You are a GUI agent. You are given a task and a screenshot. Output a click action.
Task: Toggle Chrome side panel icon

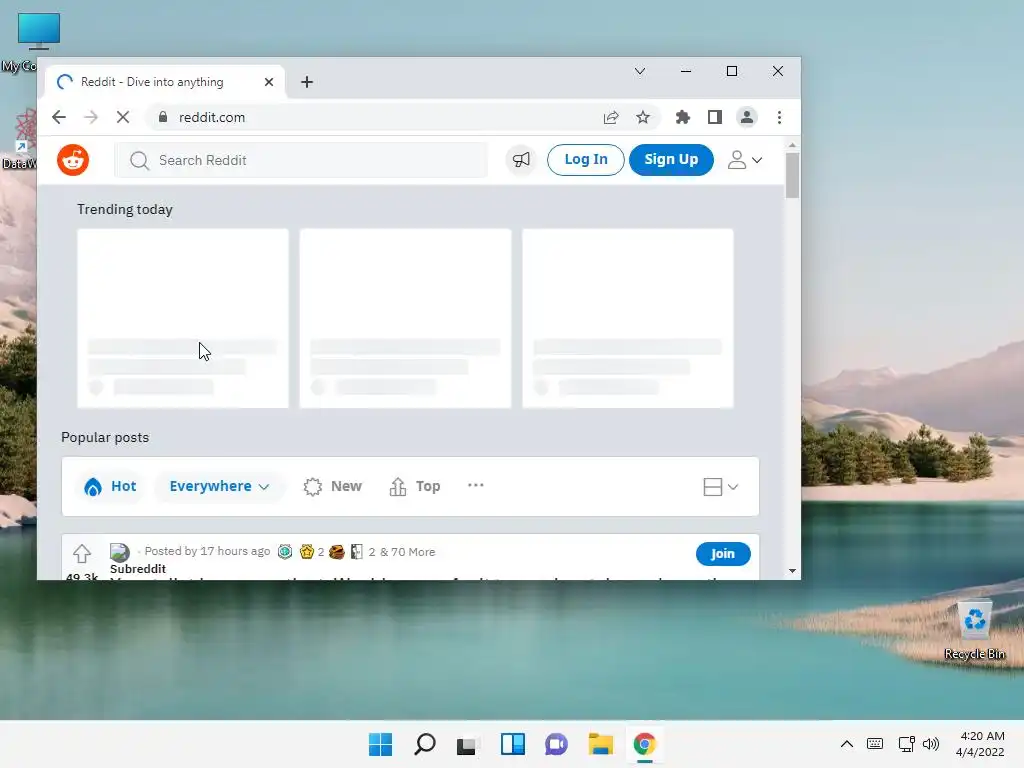click(x=715, y=118)
